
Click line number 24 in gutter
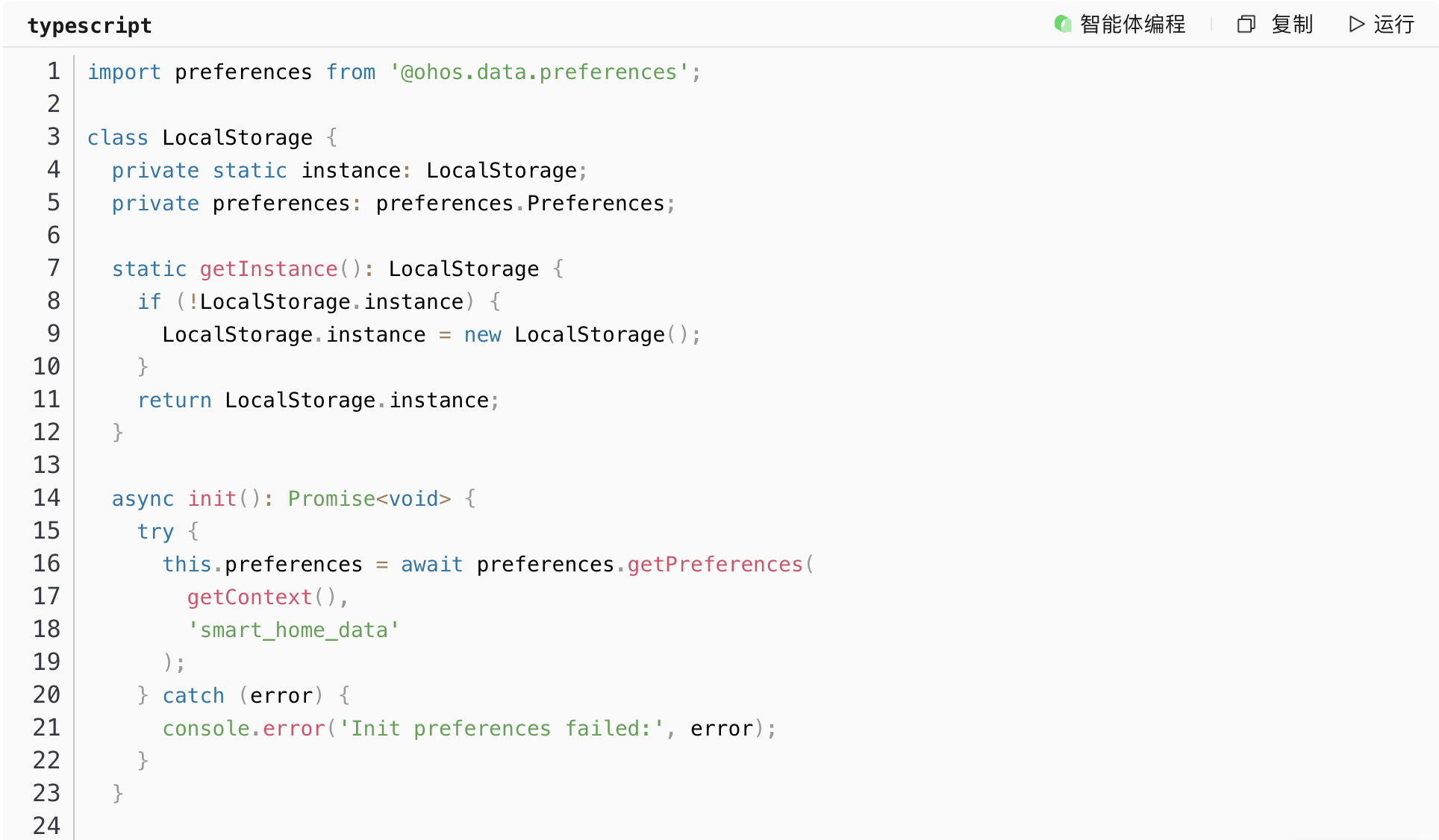click(x=46, y=826)
